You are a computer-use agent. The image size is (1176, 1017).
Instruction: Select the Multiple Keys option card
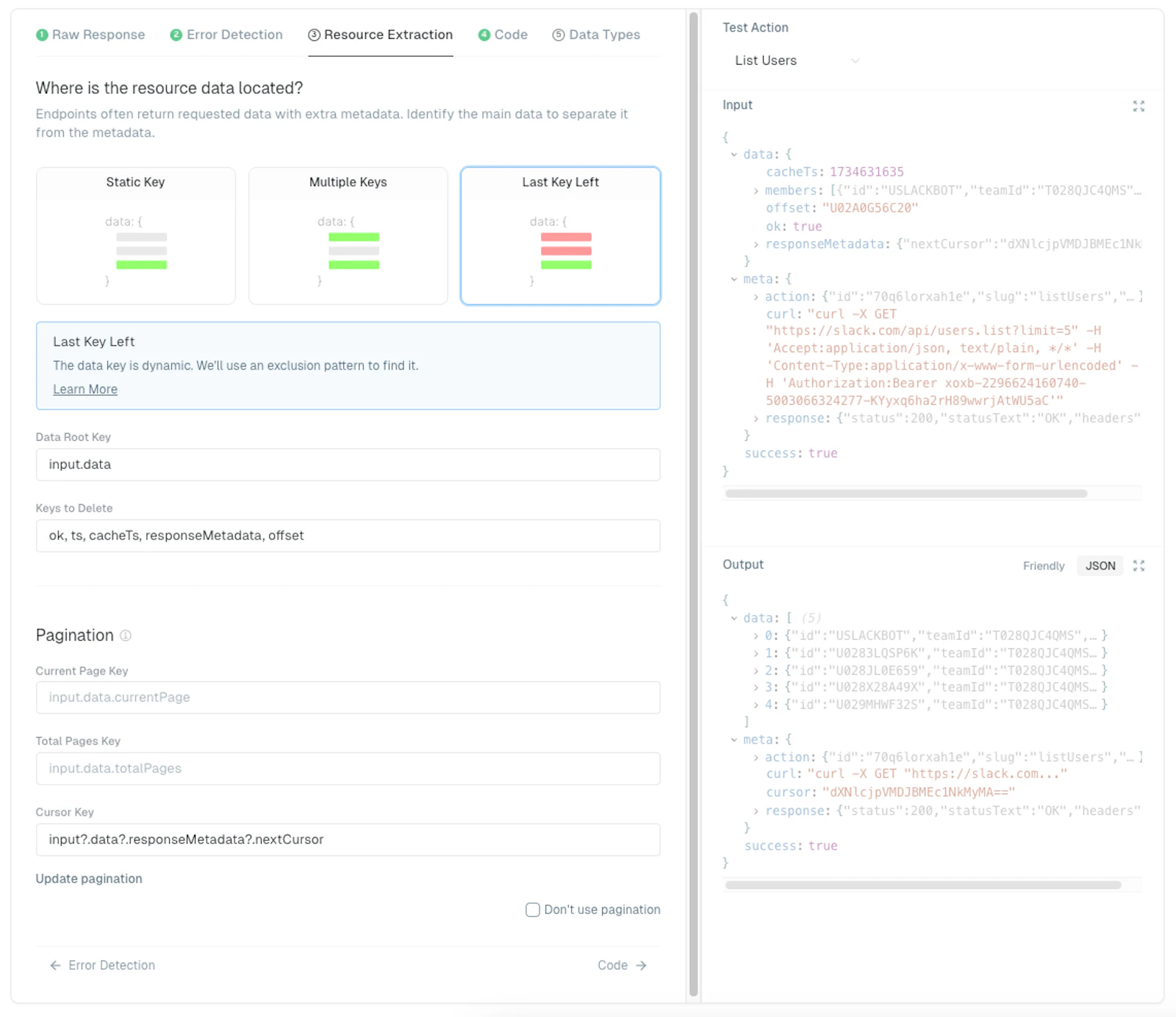[x=348, y=236]
